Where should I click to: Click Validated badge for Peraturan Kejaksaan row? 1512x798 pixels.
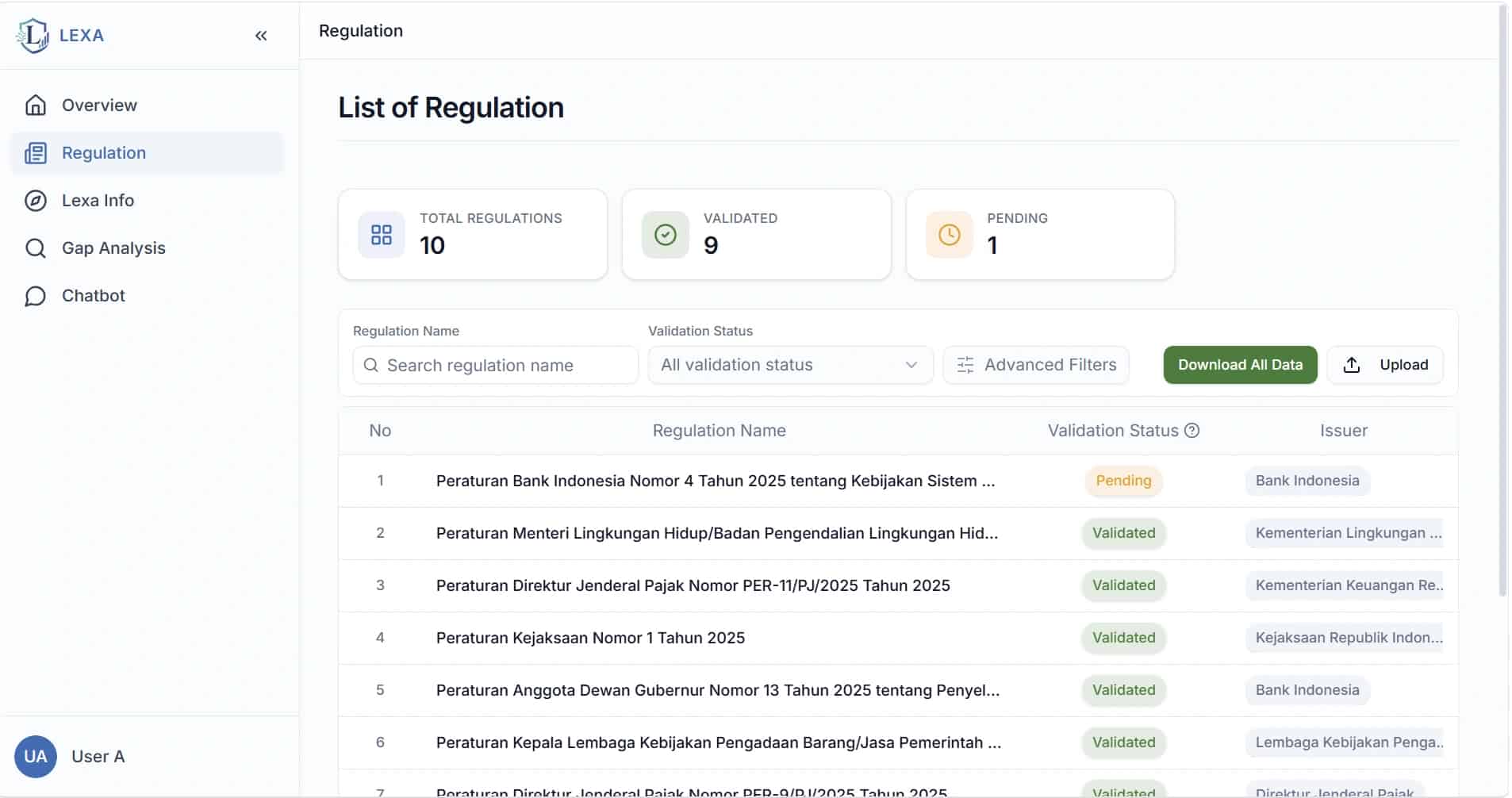[1123, 638]
